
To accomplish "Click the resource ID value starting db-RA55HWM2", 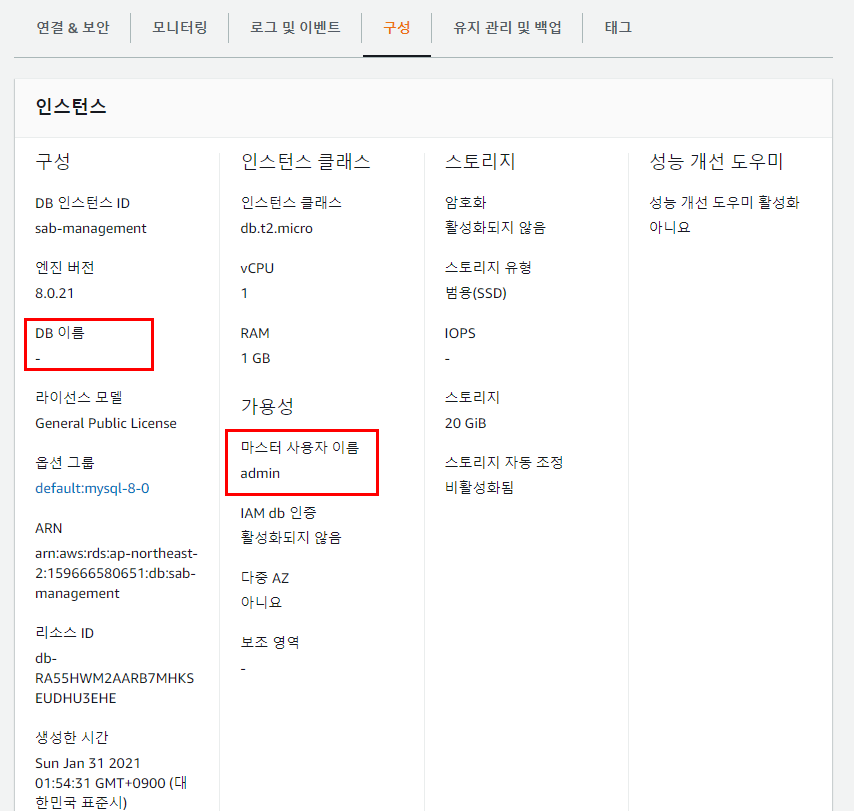I will point(114,678).
